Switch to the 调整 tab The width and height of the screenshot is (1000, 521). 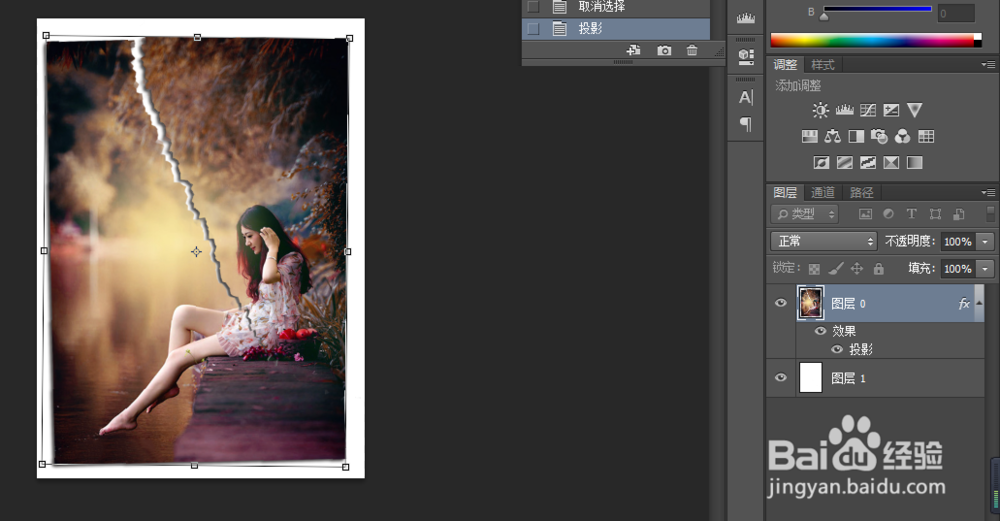click(x=785, y=64)
